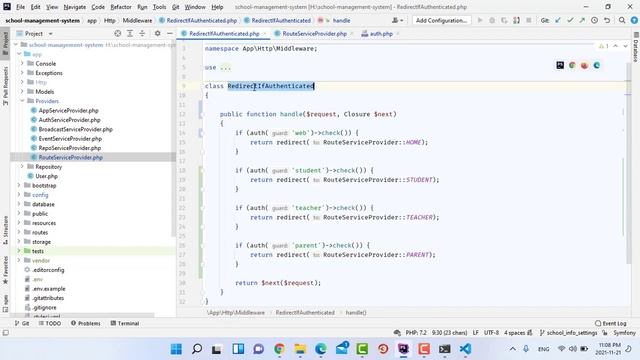Viewport: 640px width, 360px height.
Task: Jump to previous highlighted error arrow
Action: 616,46
